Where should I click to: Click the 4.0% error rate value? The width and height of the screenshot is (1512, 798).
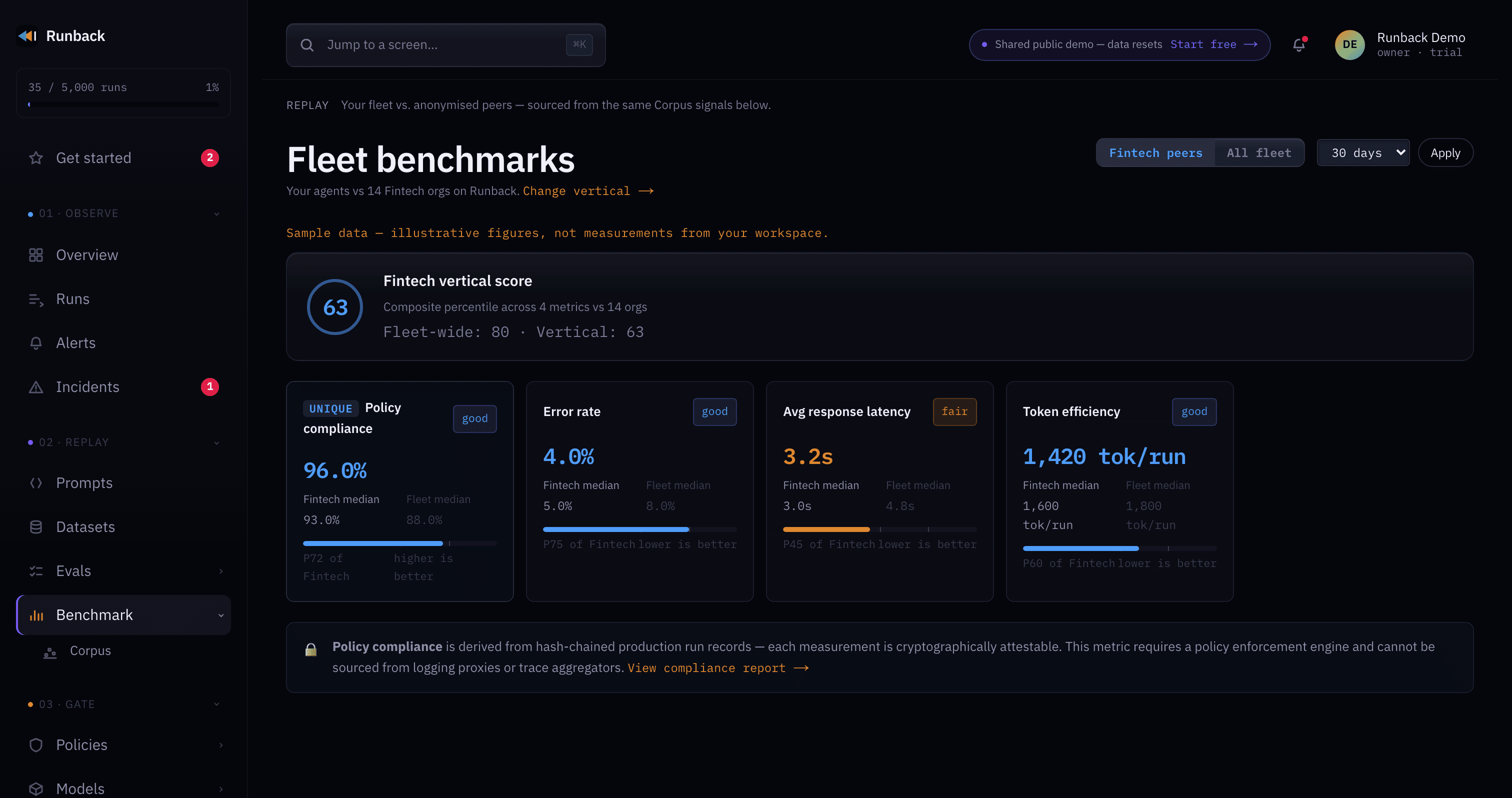[569, 456]
